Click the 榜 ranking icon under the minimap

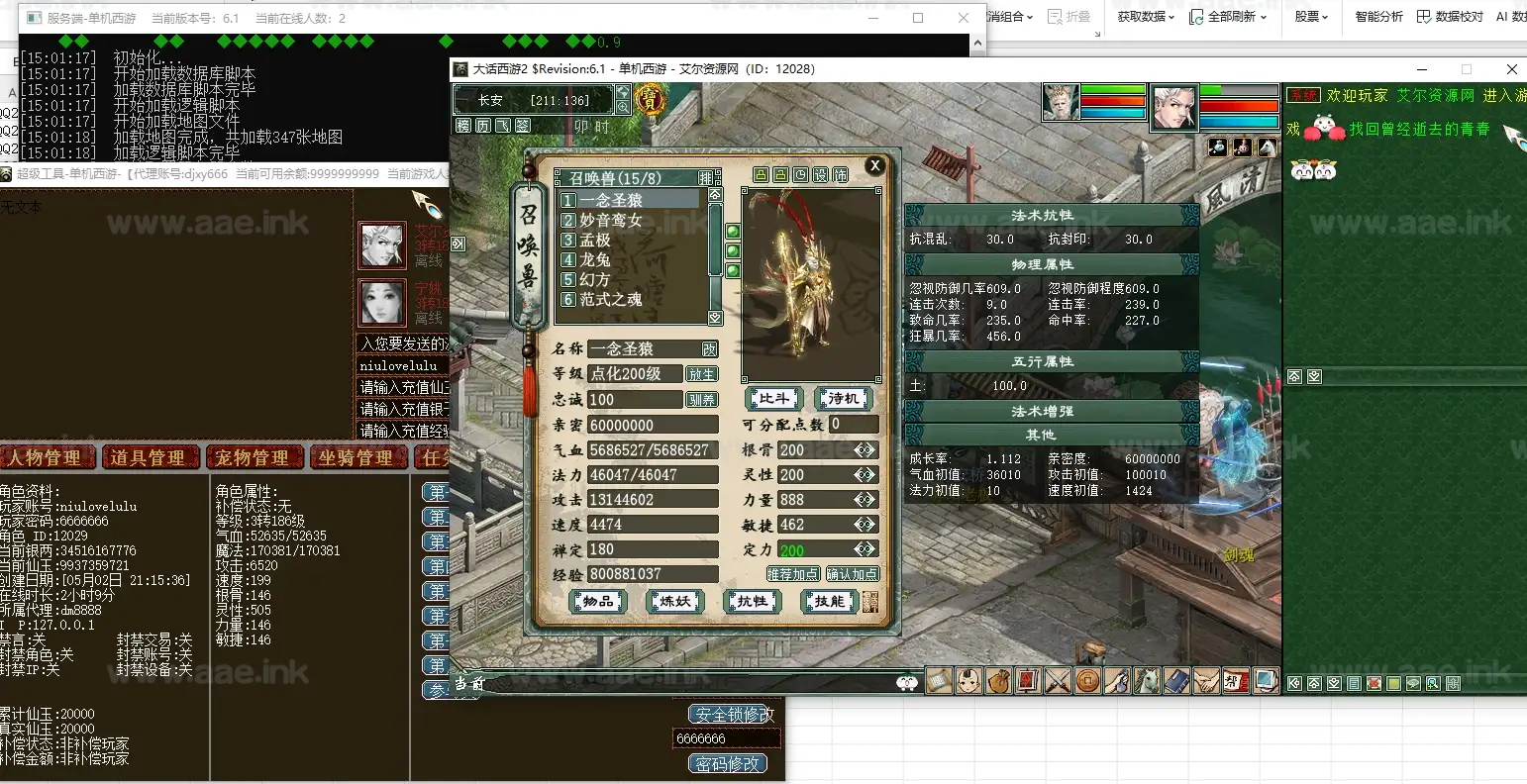tap(463, 126)
